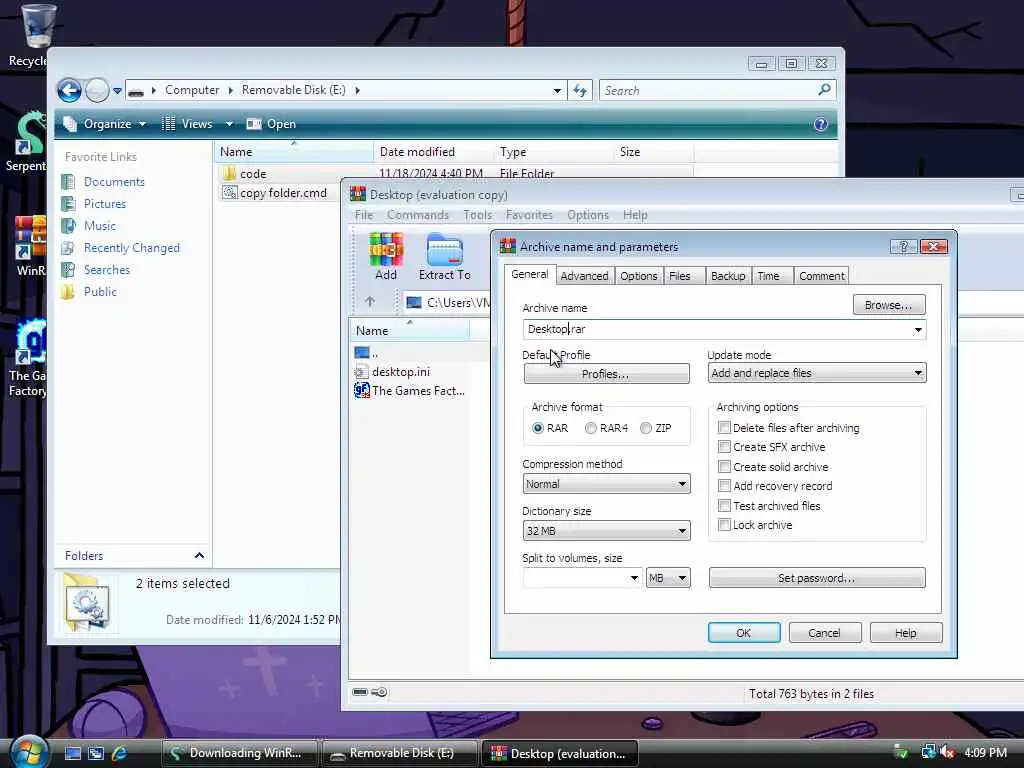Click the drive icon in WinRAR status bar
The width and height of the screenshot is (1024, 768).
click(x=360, y=692)
